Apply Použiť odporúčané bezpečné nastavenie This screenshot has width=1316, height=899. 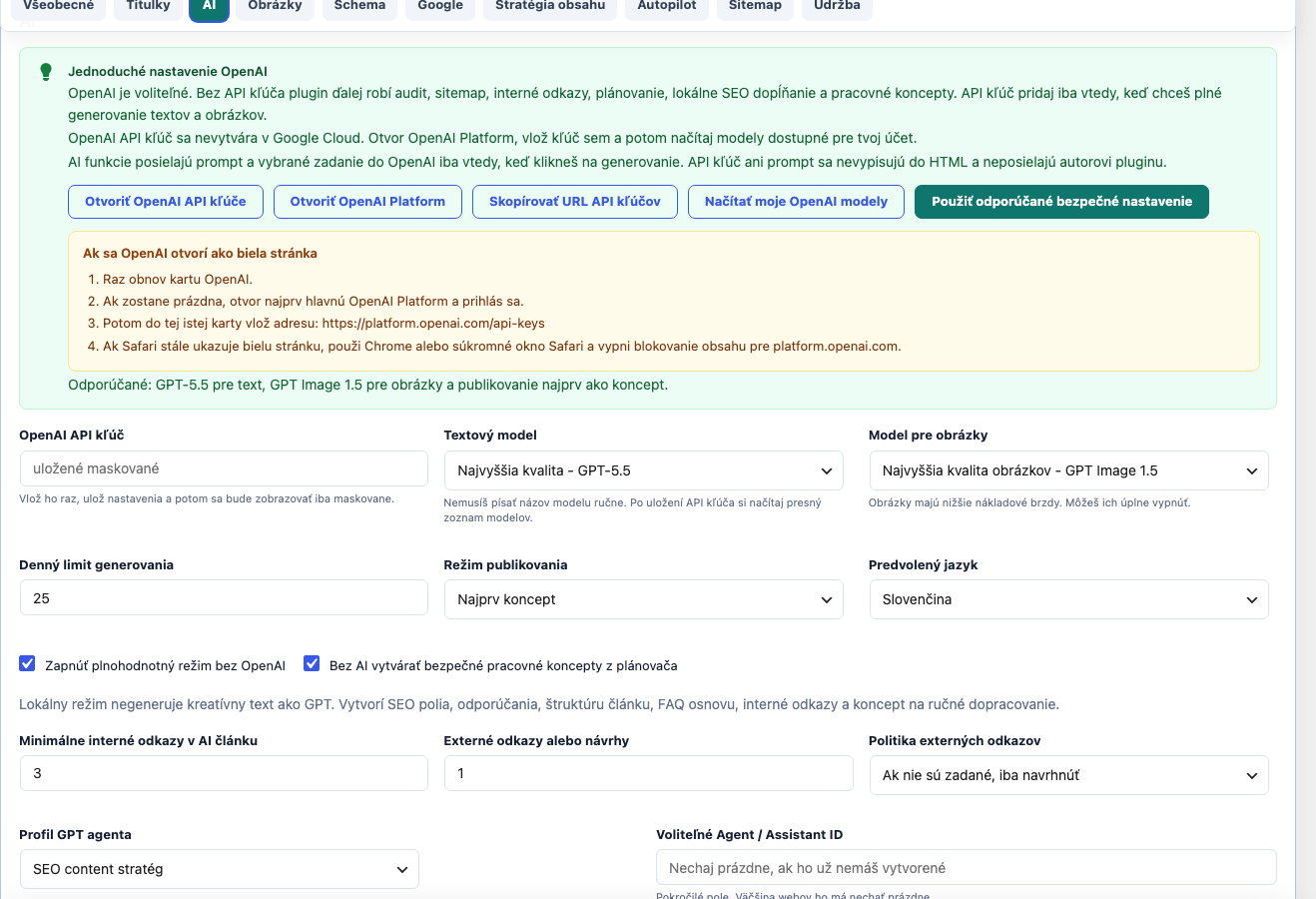[x=1061, y=202]
